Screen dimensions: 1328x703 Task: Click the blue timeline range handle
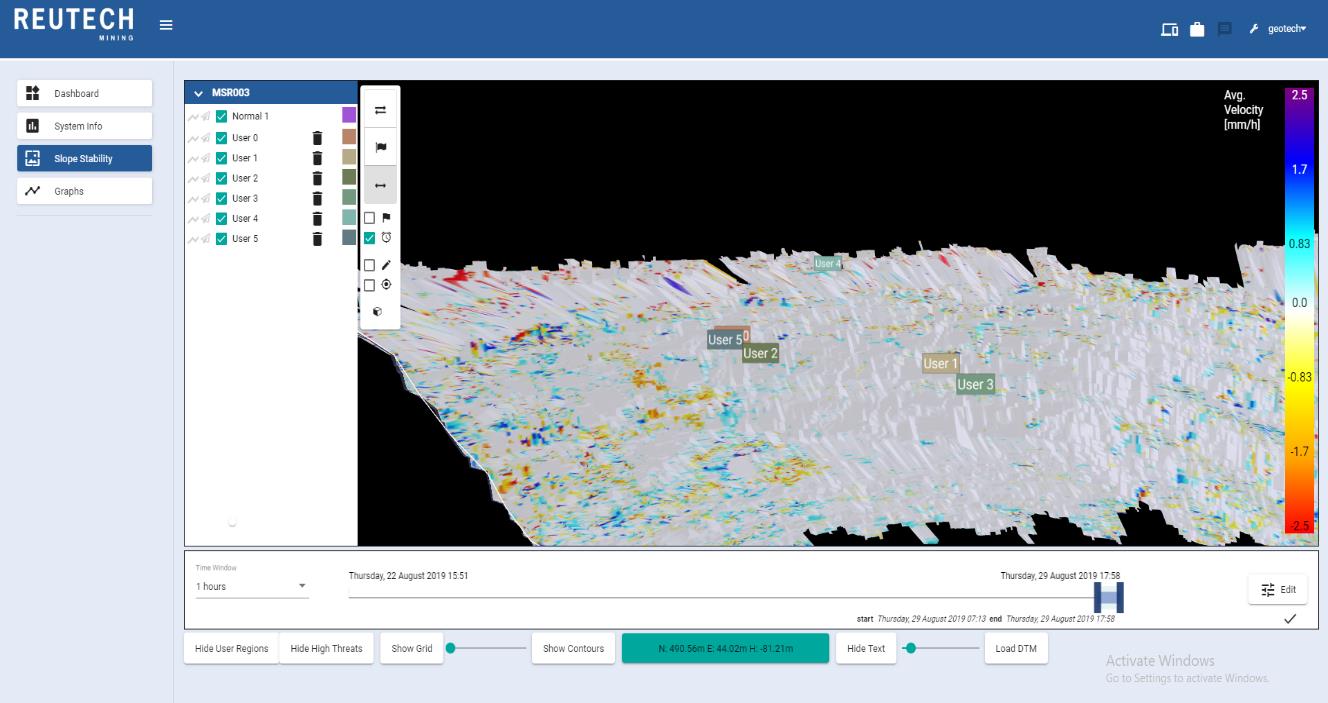pyautogui.click(x=1109, y=597)
